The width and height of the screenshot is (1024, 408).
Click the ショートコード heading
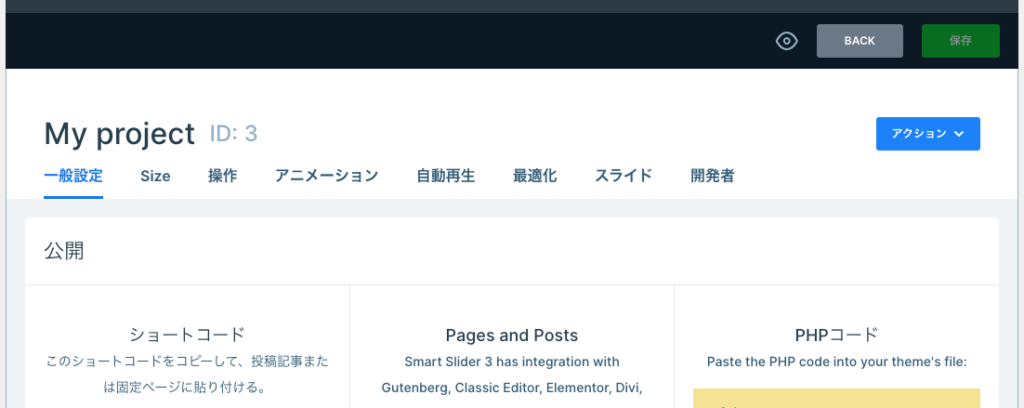coord(187,335)
